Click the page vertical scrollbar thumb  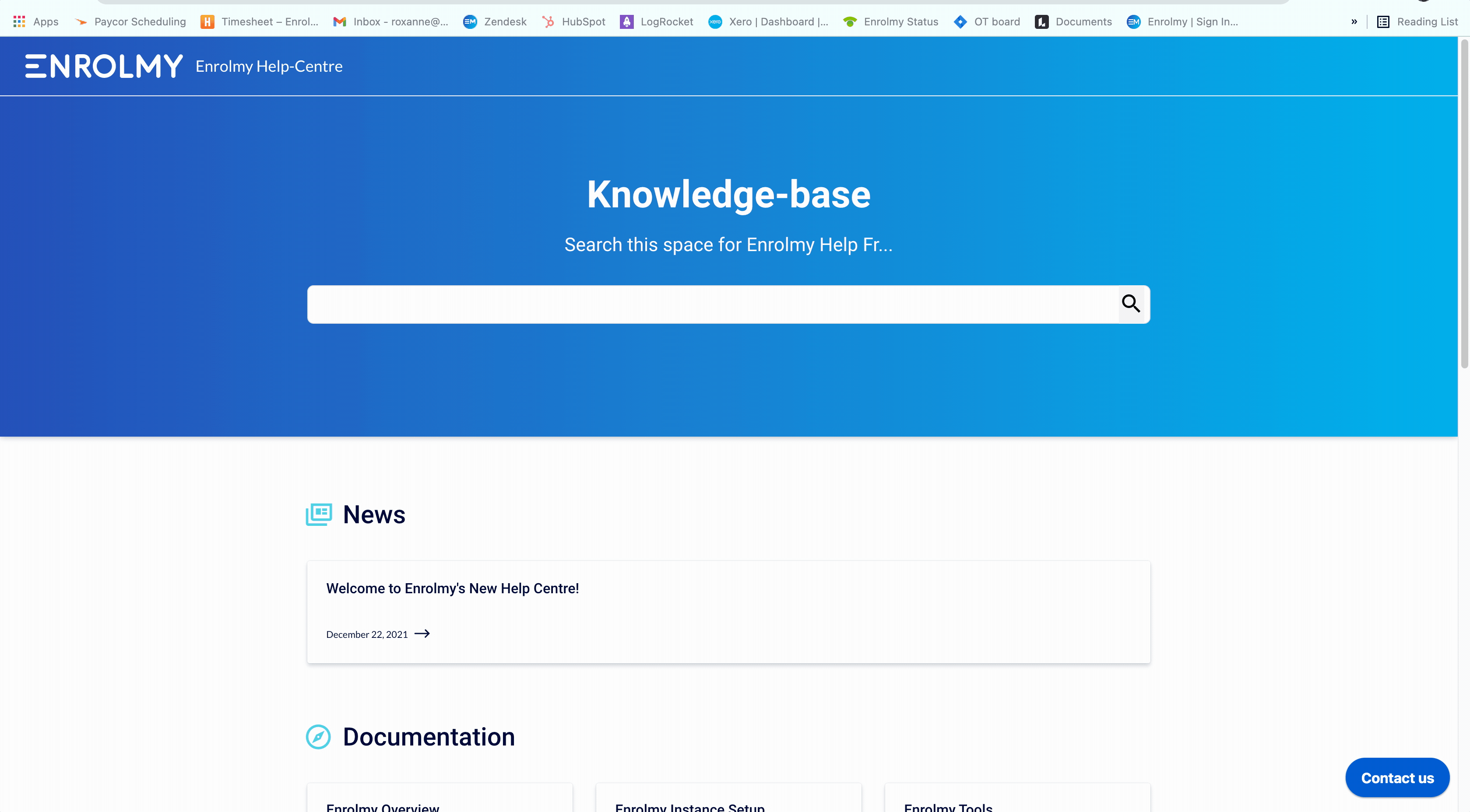click(1464, 203)
